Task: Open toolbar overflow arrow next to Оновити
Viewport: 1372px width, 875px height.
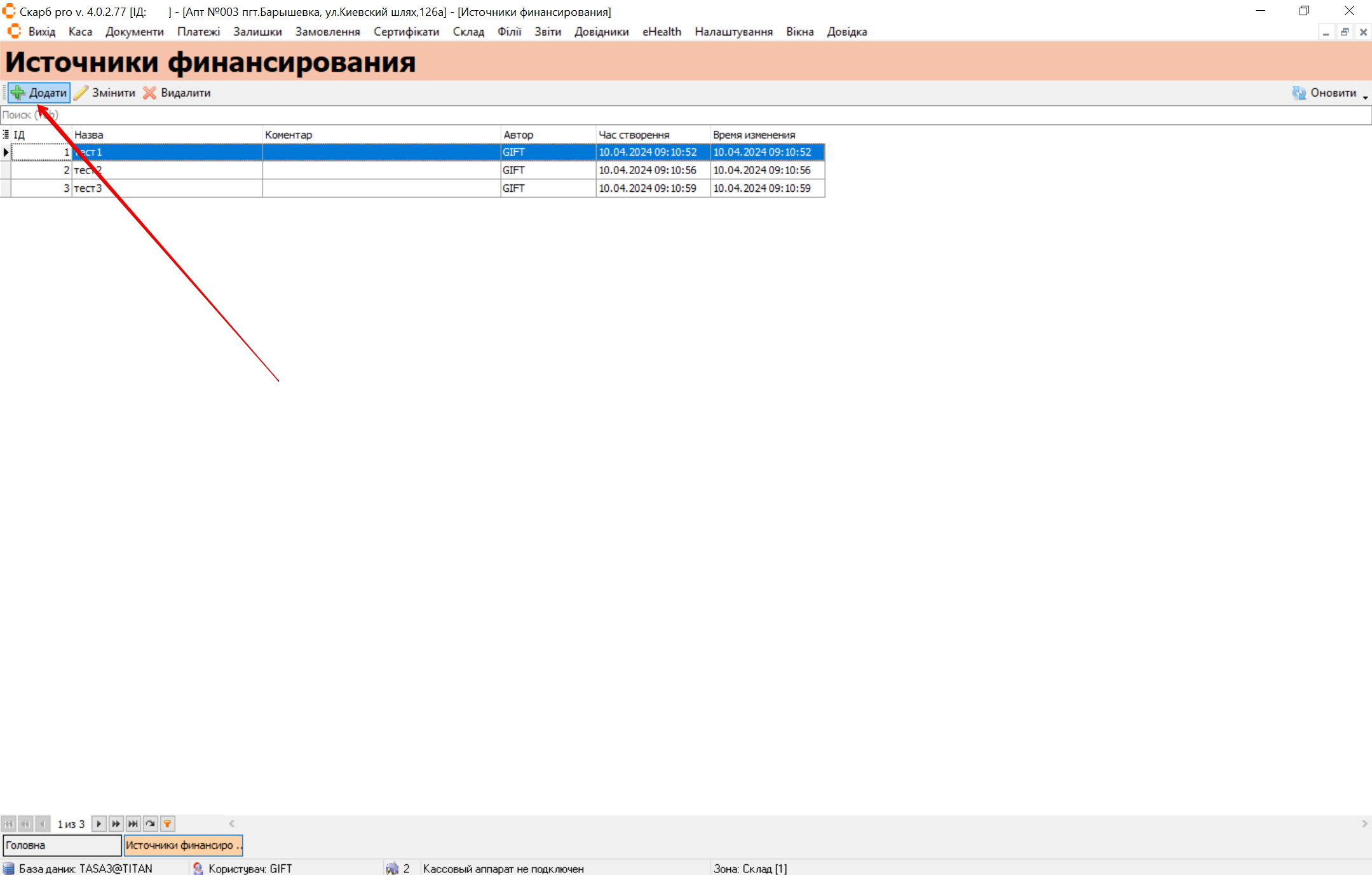Action: tap(1365, 97)
